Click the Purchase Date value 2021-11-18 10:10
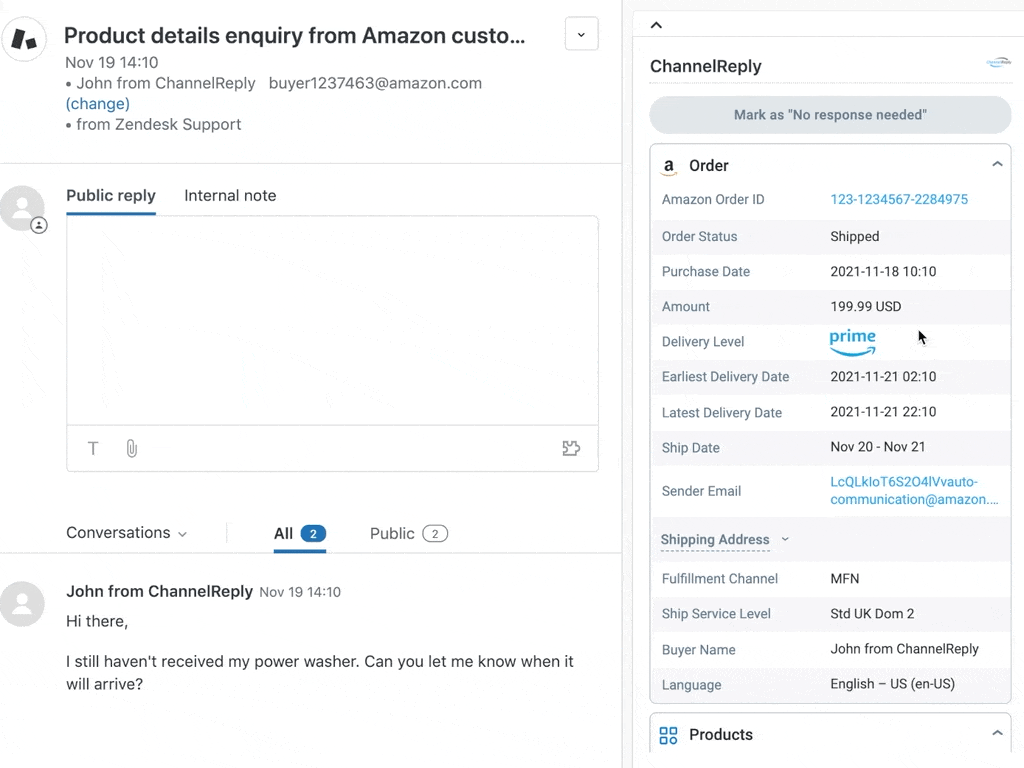 883,272
